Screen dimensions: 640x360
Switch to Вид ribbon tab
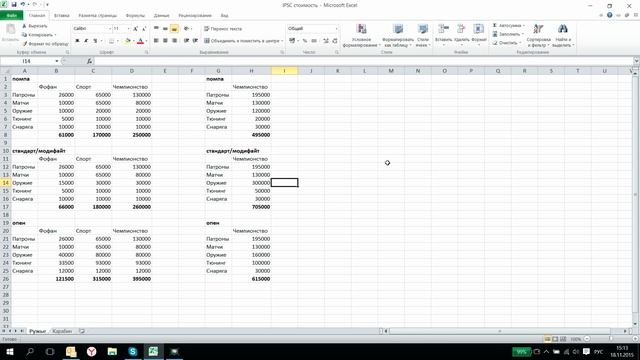tap(224, 16)
